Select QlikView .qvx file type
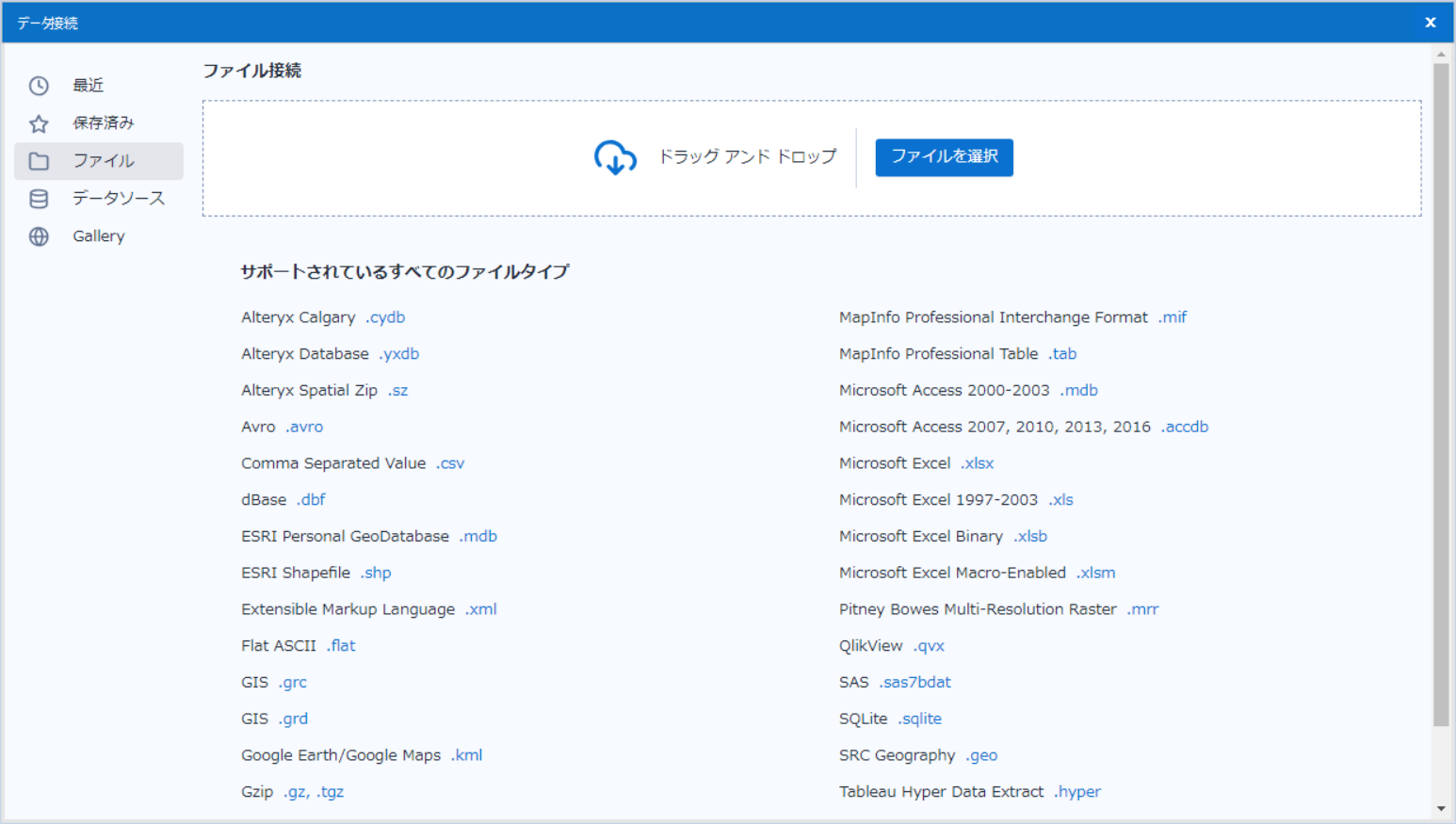This screenshot has height=824, width=1456. click(x=892, y=646)
